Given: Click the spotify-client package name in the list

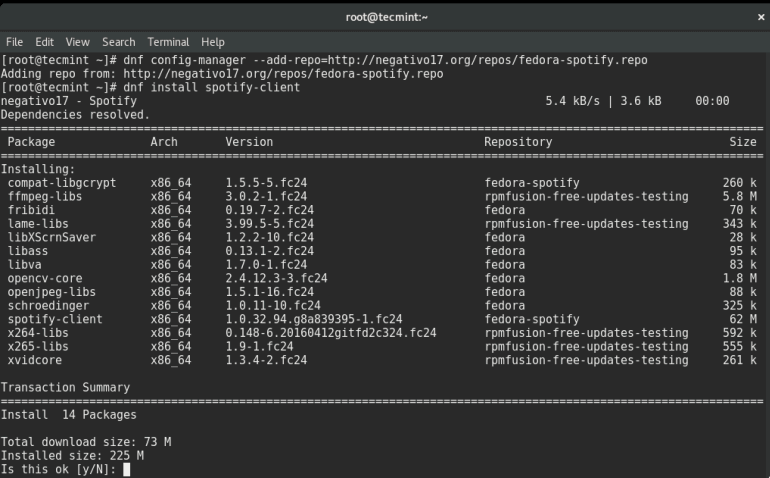Looking at the screenshot, I should [55, 319].
